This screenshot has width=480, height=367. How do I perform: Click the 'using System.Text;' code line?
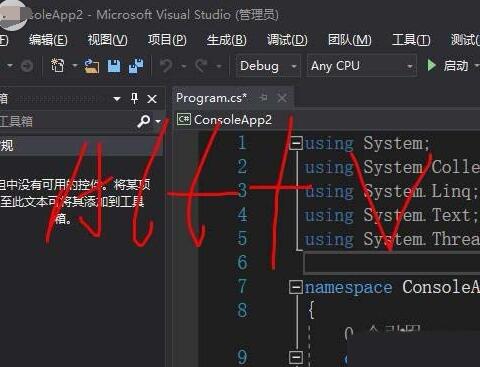click(391, 216)
